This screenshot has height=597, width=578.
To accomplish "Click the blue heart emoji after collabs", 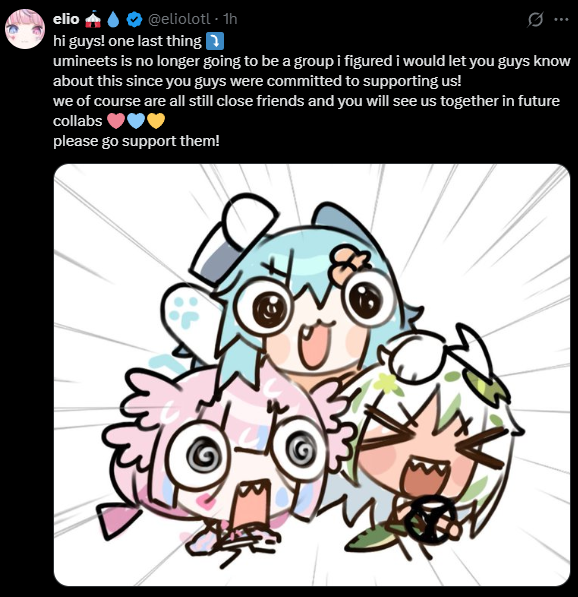I will coord(136,121).
